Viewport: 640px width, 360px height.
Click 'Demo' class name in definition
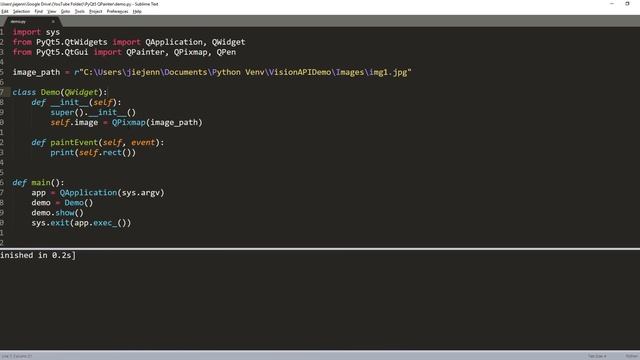click(50, 92)
